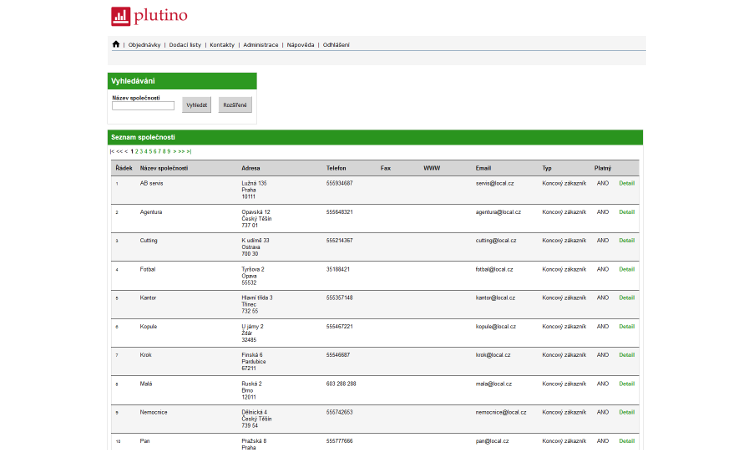Screen dimensions: 750x450
Task: Open Detail for Kopule
Action: click(x=627, y=326)
